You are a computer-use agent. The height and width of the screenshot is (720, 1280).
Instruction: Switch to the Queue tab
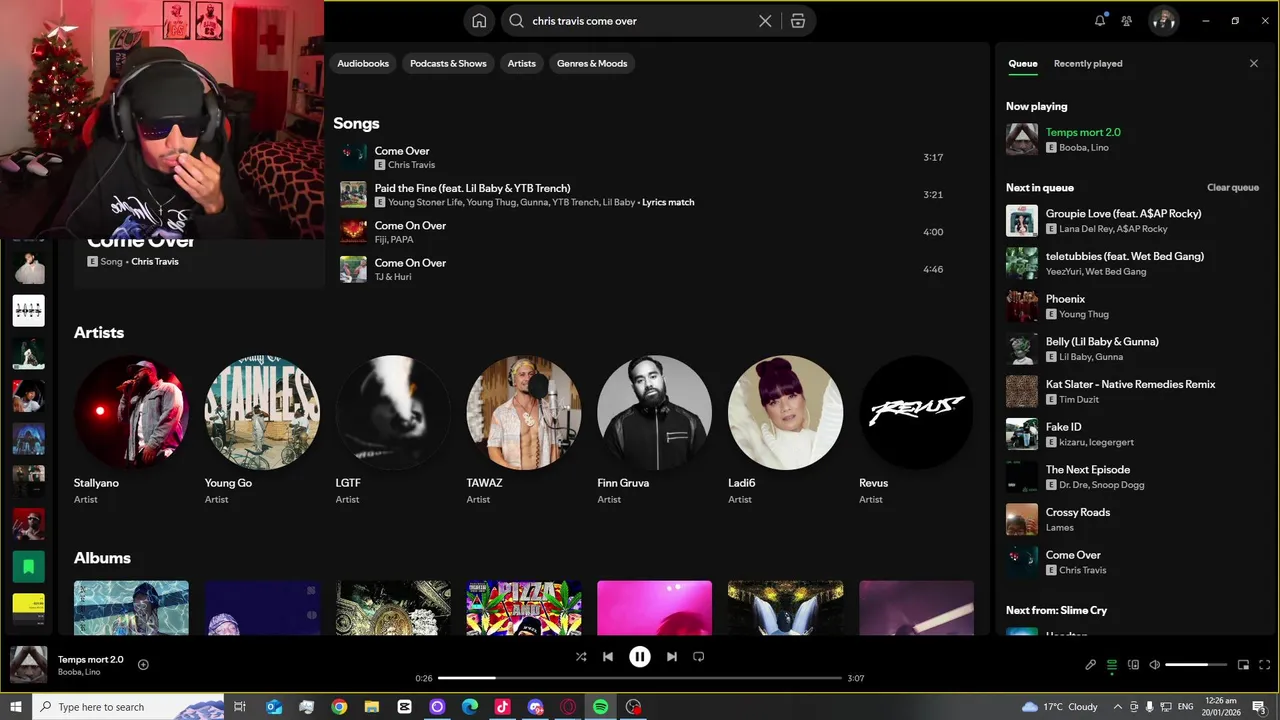1022,63
